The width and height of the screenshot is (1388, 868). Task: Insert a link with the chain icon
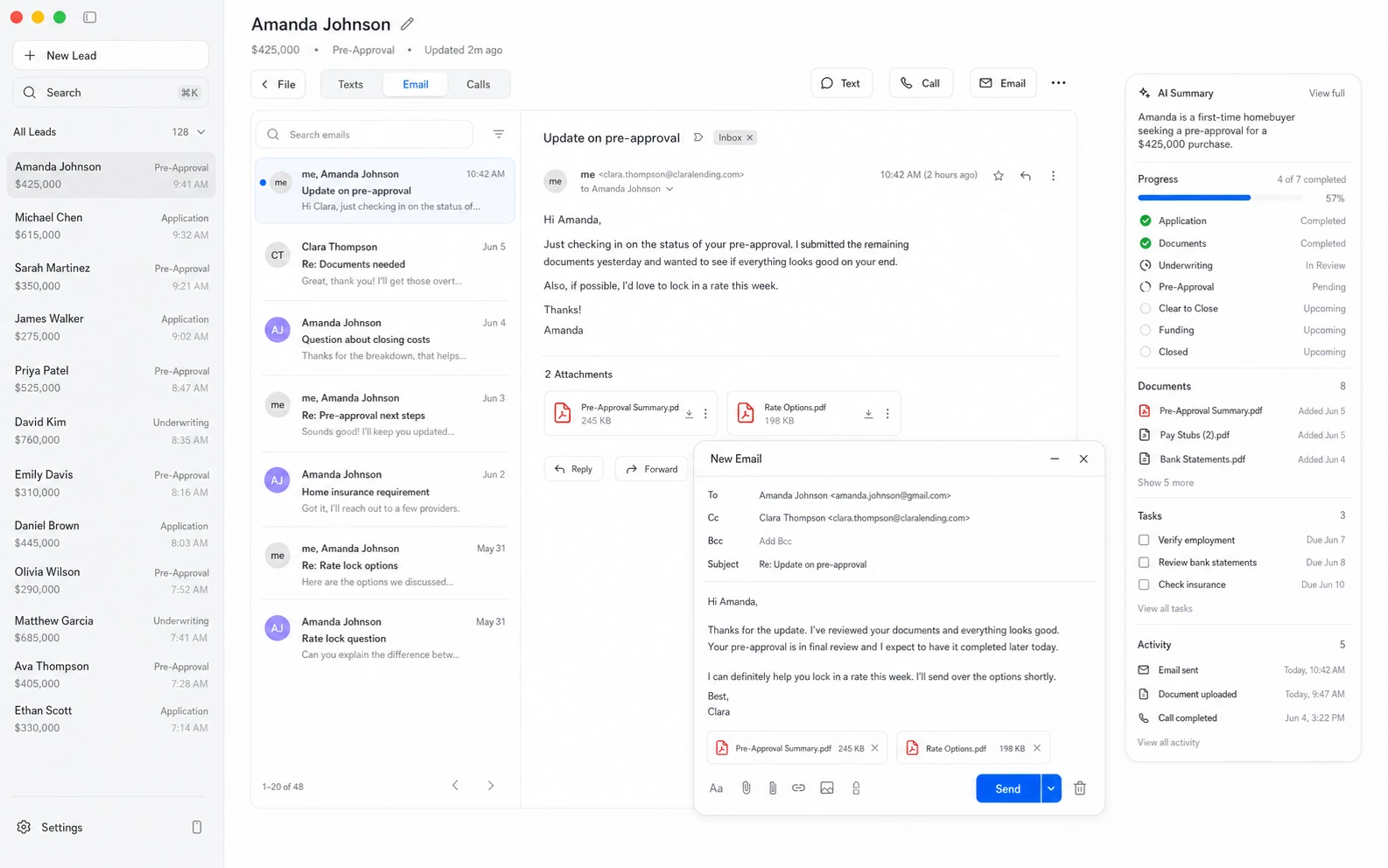798,788
